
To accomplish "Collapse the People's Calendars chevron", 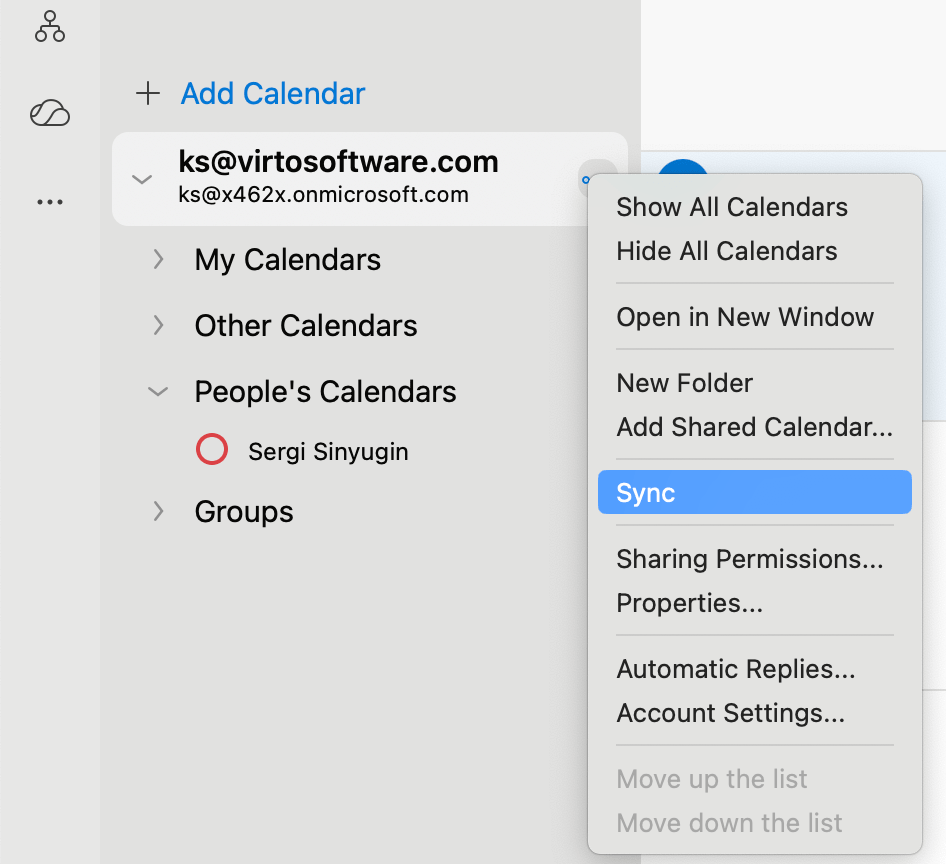I will click(158, 392).
